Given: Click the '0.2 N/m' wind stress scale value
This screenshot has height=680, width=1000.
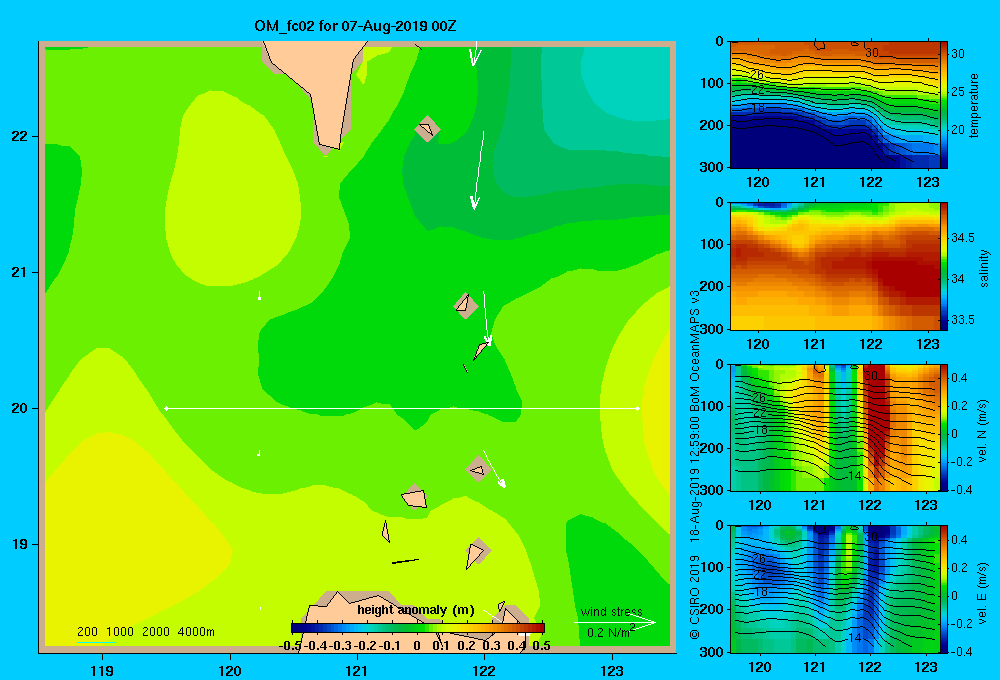Looking at the screenshot, I should tap(608, 633).
